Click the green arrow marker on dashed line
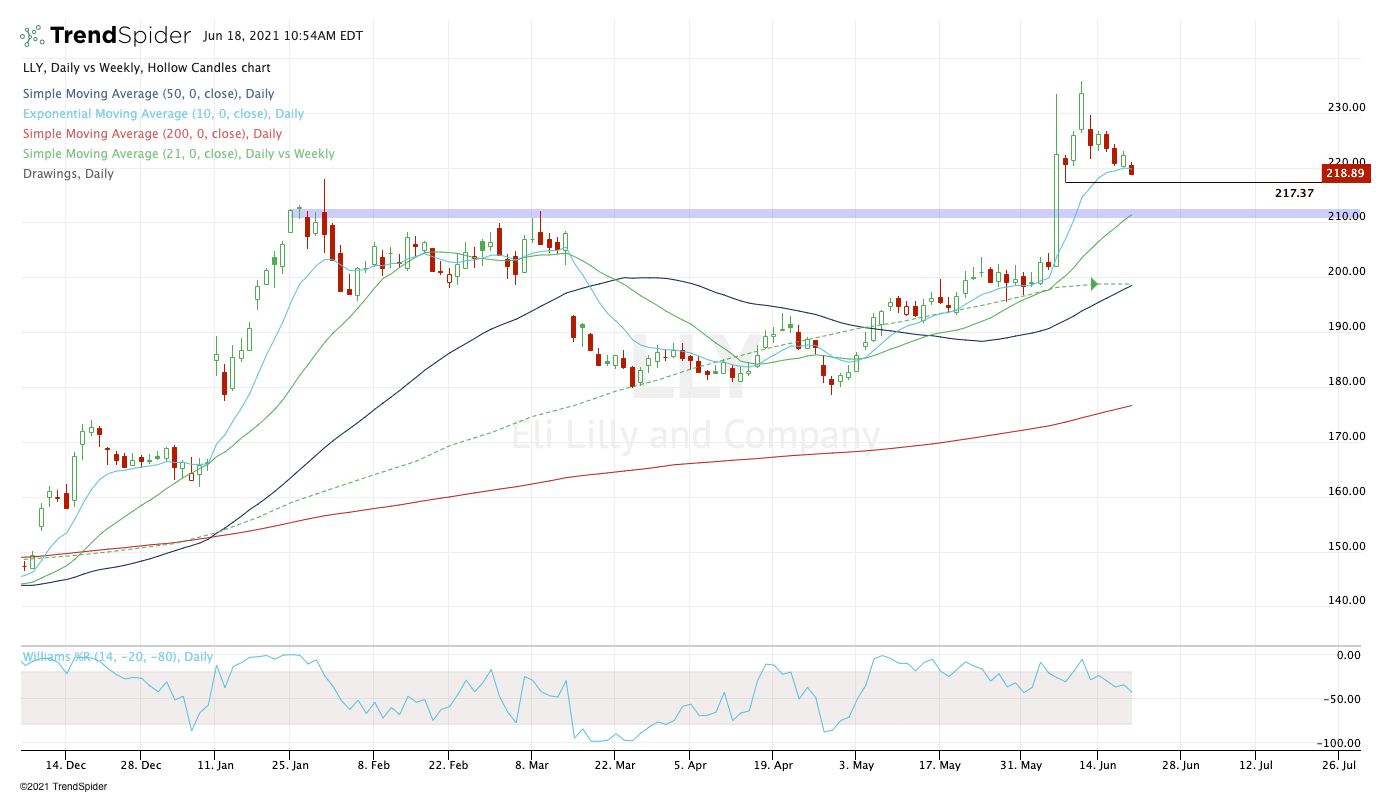The image size is (1391, 796). (x=1094, y=284)
